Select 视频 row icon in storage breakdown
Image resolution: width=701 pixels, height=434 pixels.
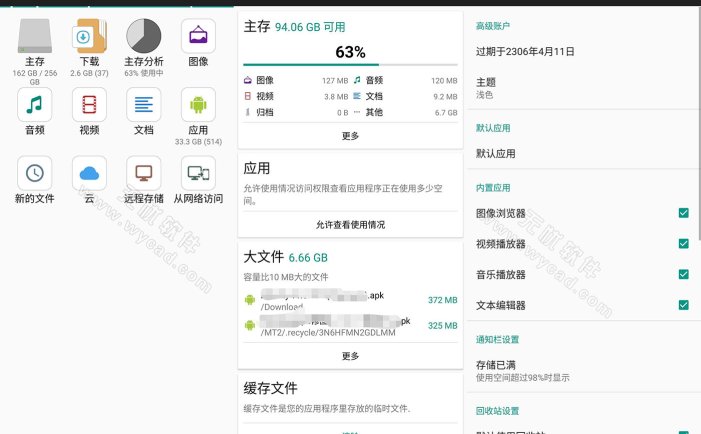coord(248,96)
